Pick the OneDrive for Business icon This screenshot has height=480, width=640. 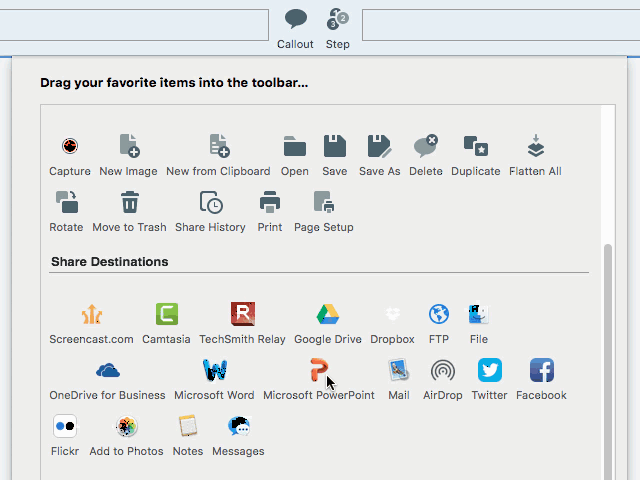point(108,371)
